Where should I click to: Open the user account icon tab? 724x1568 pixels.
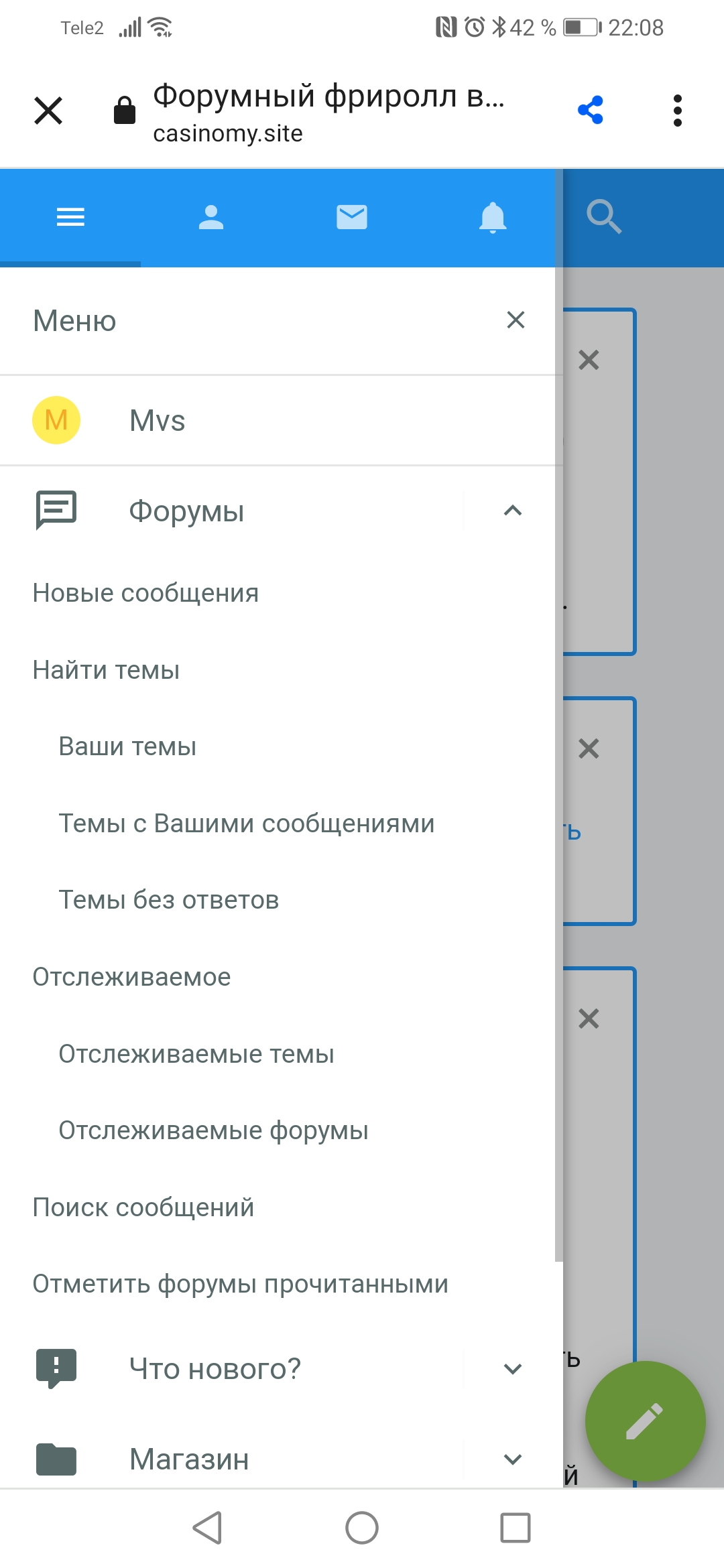point(211,217)
